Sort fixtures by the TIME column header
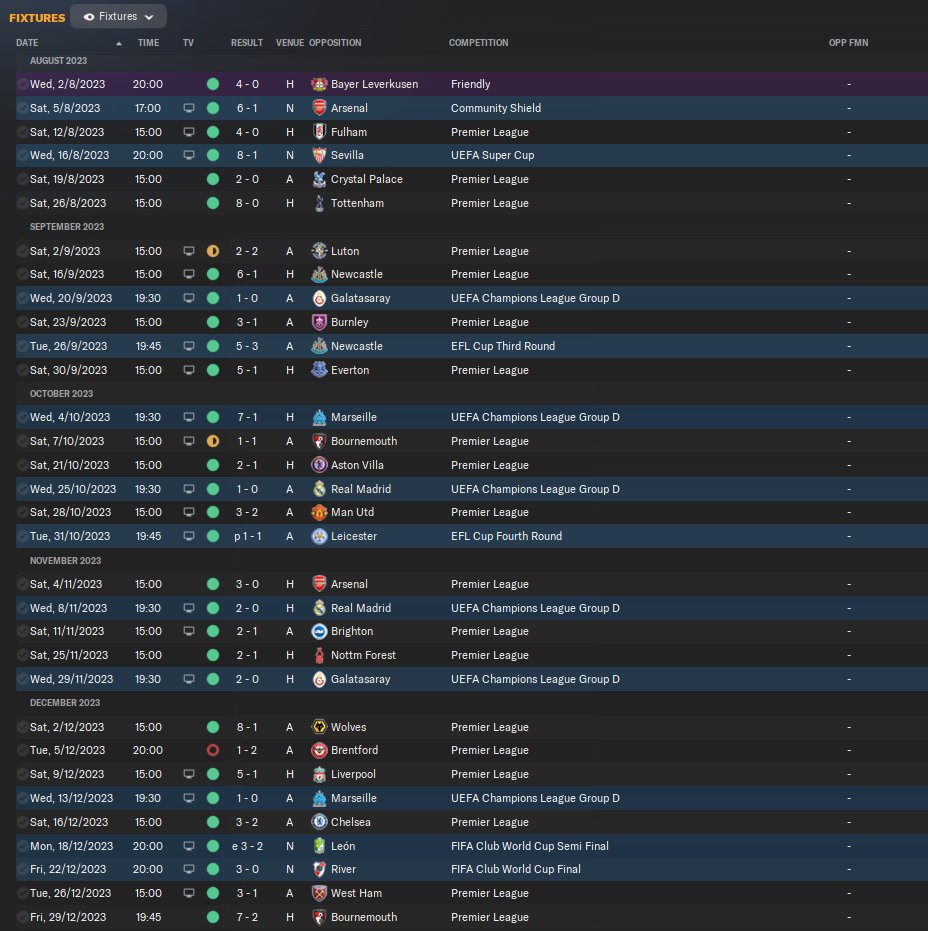Viewport: 928px width, 931px height. [x=148, y=43]
